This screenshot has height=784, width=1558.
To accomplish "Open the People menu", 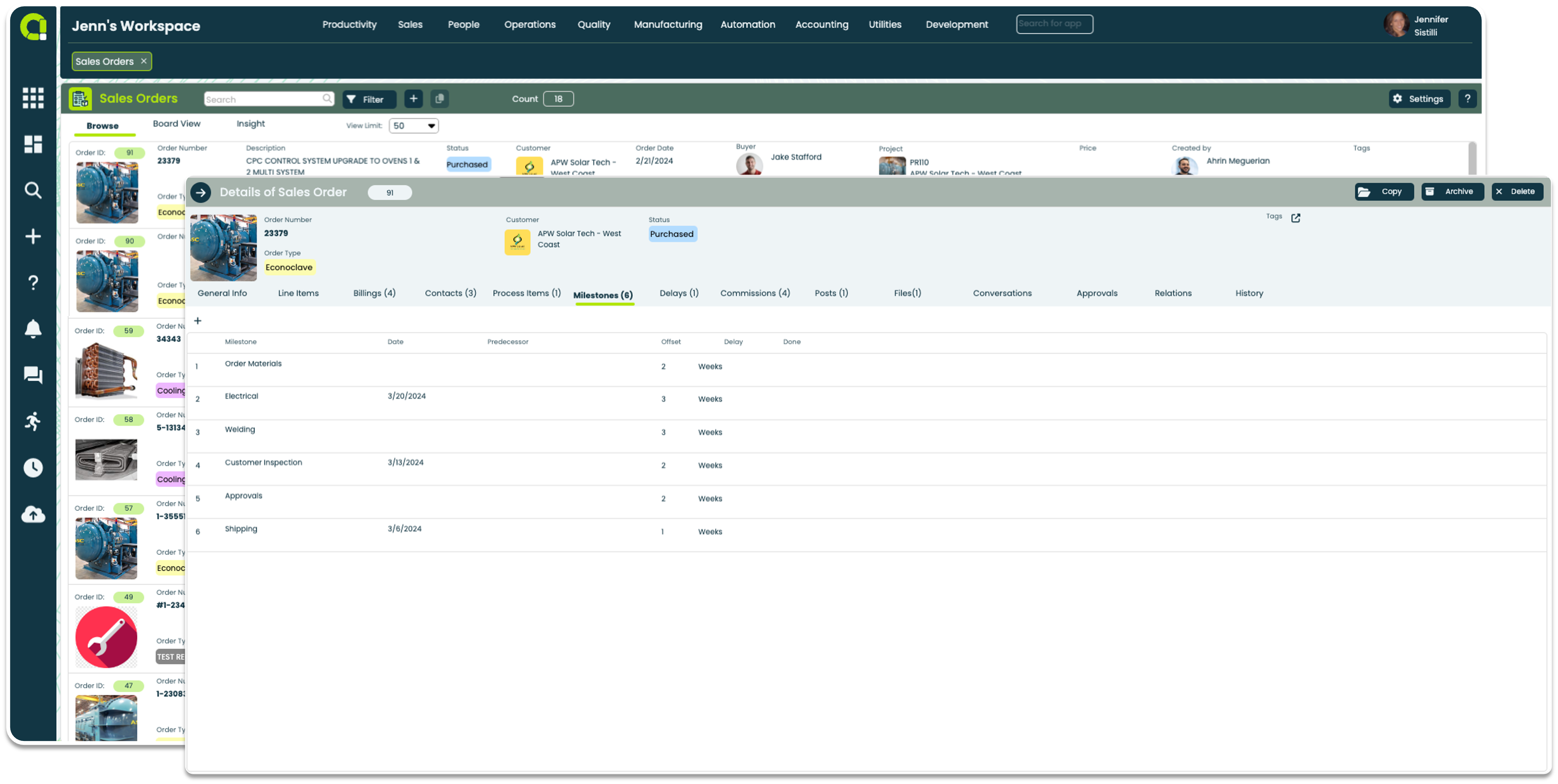I will tap(463, 24).
